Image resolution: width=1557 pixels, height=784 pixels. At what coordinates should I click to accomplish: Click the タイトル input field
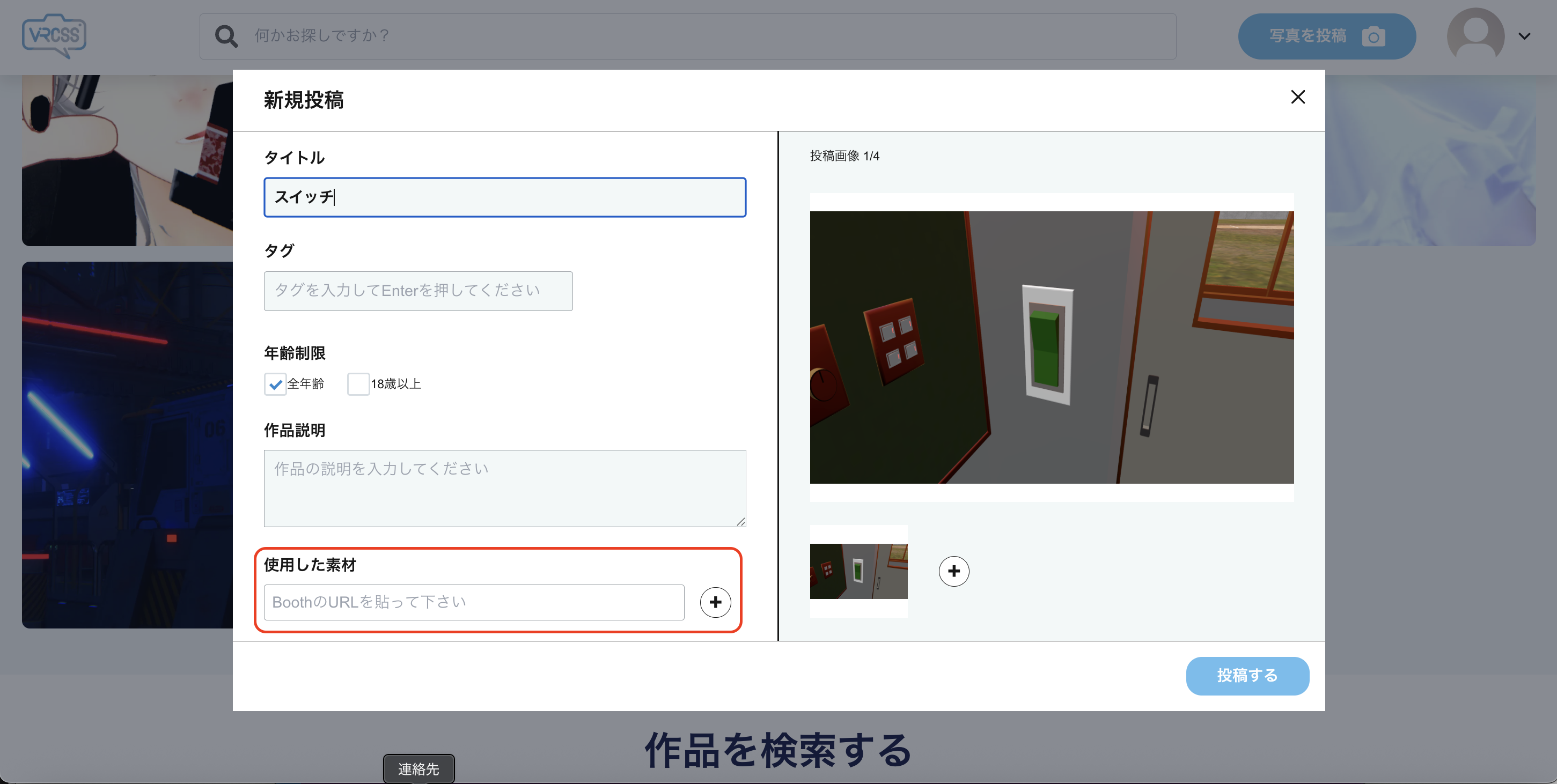pos(505,197)
